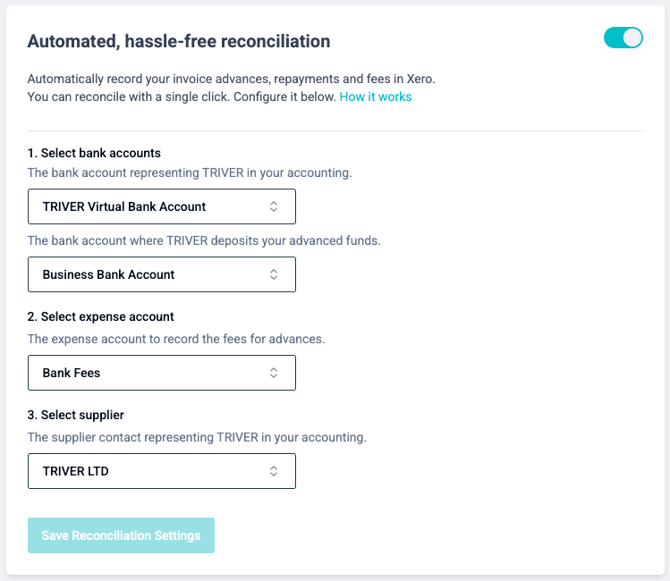Image resolution: width=670 pixels, height=581 pixels.
Task: Click the 'Automatically record your invoice advances' paragraph
Action: click(230, 78)
